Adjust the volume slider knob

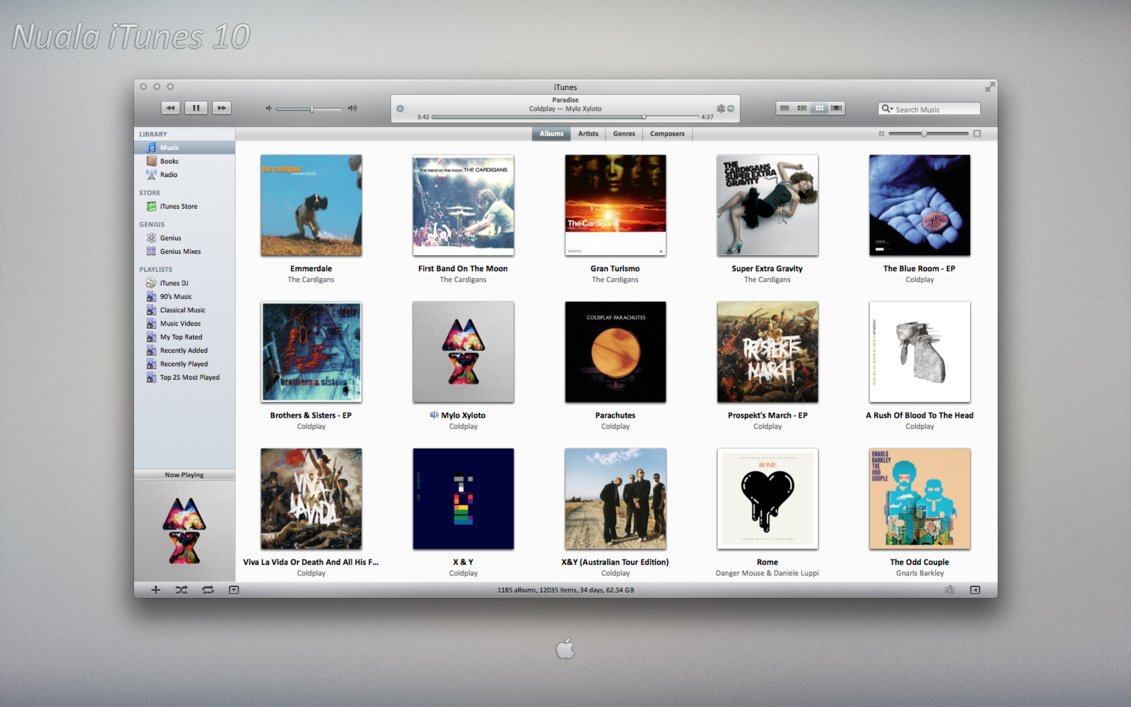312,109
